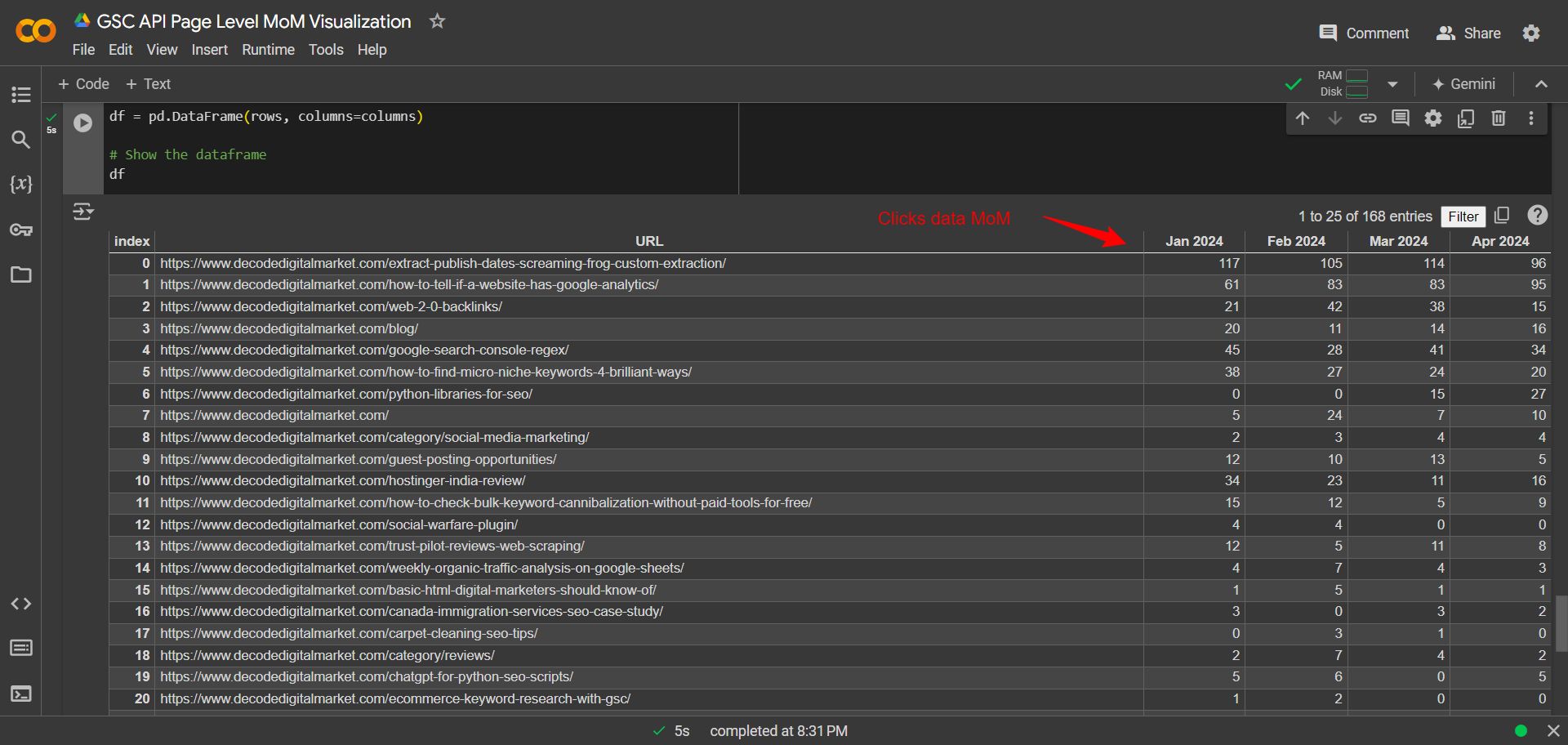
Task: Open the Files browser sidebar
Action: 20,274
